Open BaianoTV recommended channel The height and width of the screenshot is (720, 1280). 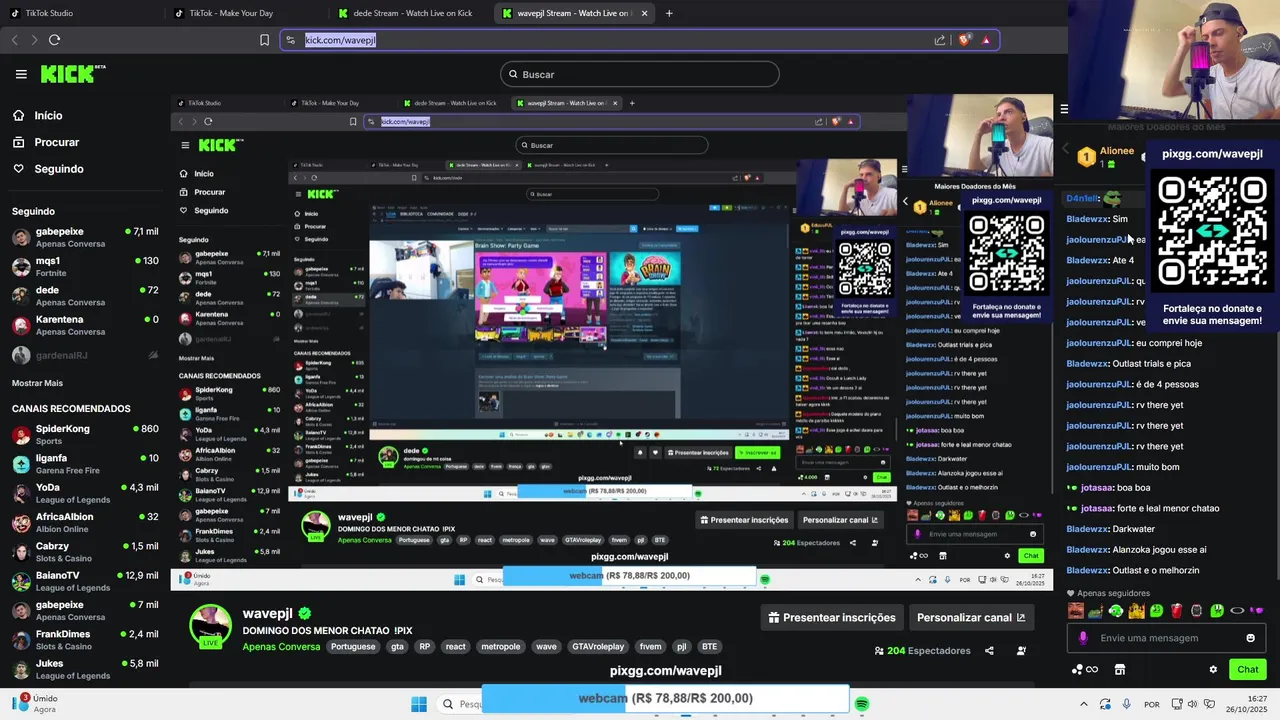85,581
